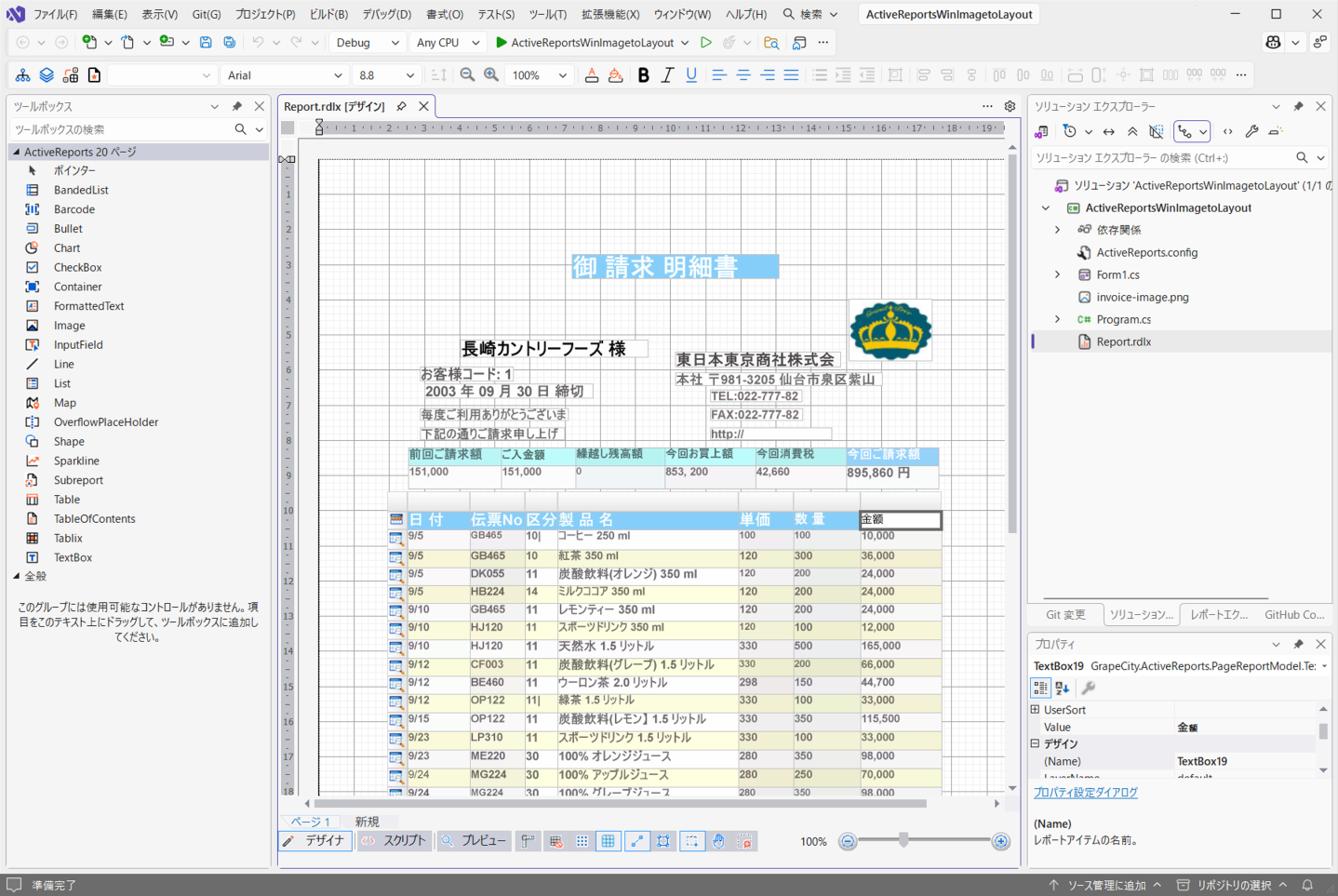
Task: Switch to the プレビュー tab
Action: (475, 841)
